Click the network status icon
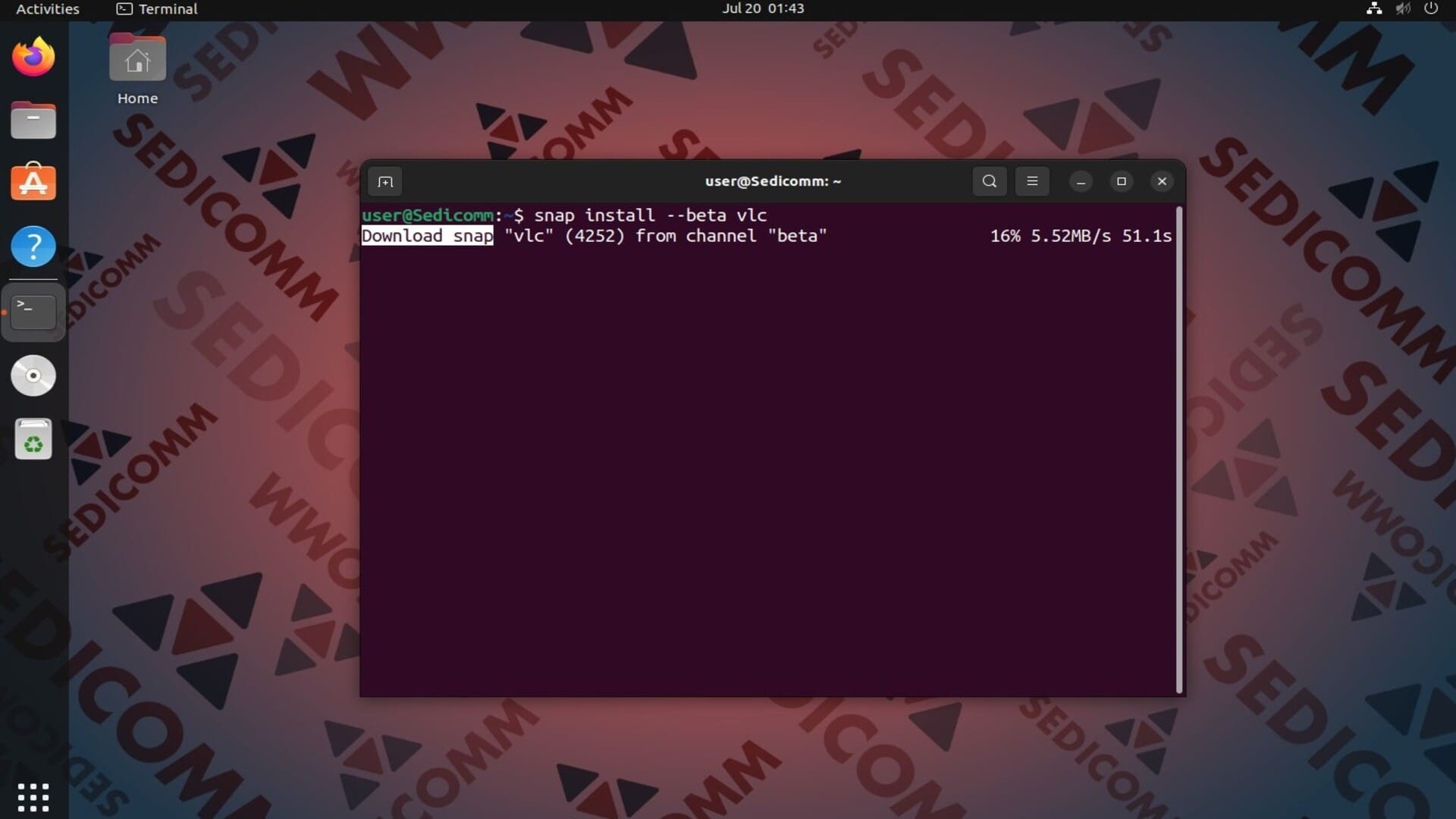This screenshot has height=819, width=1456. pos(1374,9)
